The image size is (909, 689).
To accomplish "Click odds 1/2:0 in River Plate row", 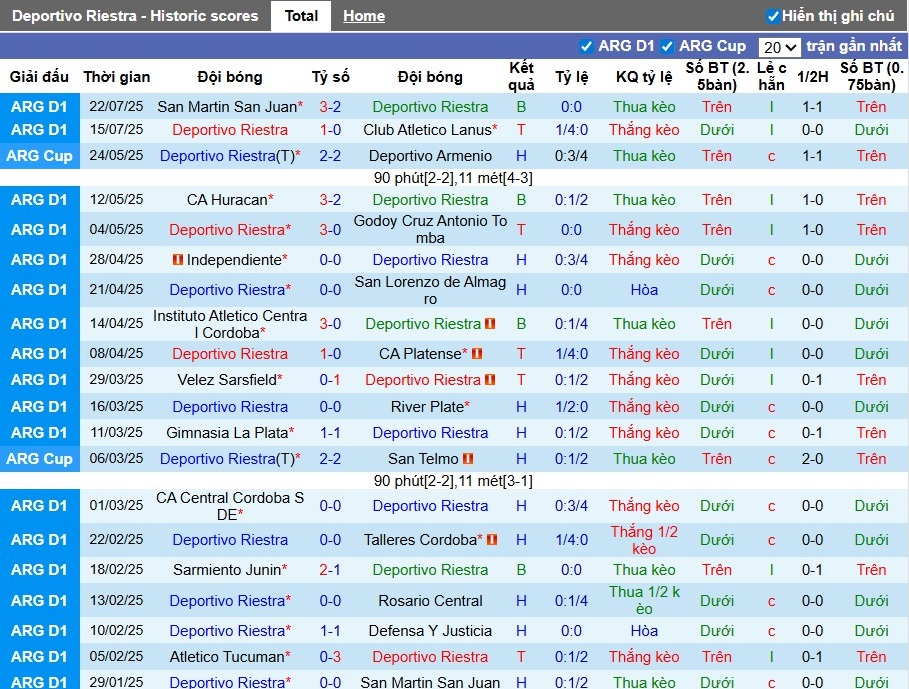I will pos(572,407).
